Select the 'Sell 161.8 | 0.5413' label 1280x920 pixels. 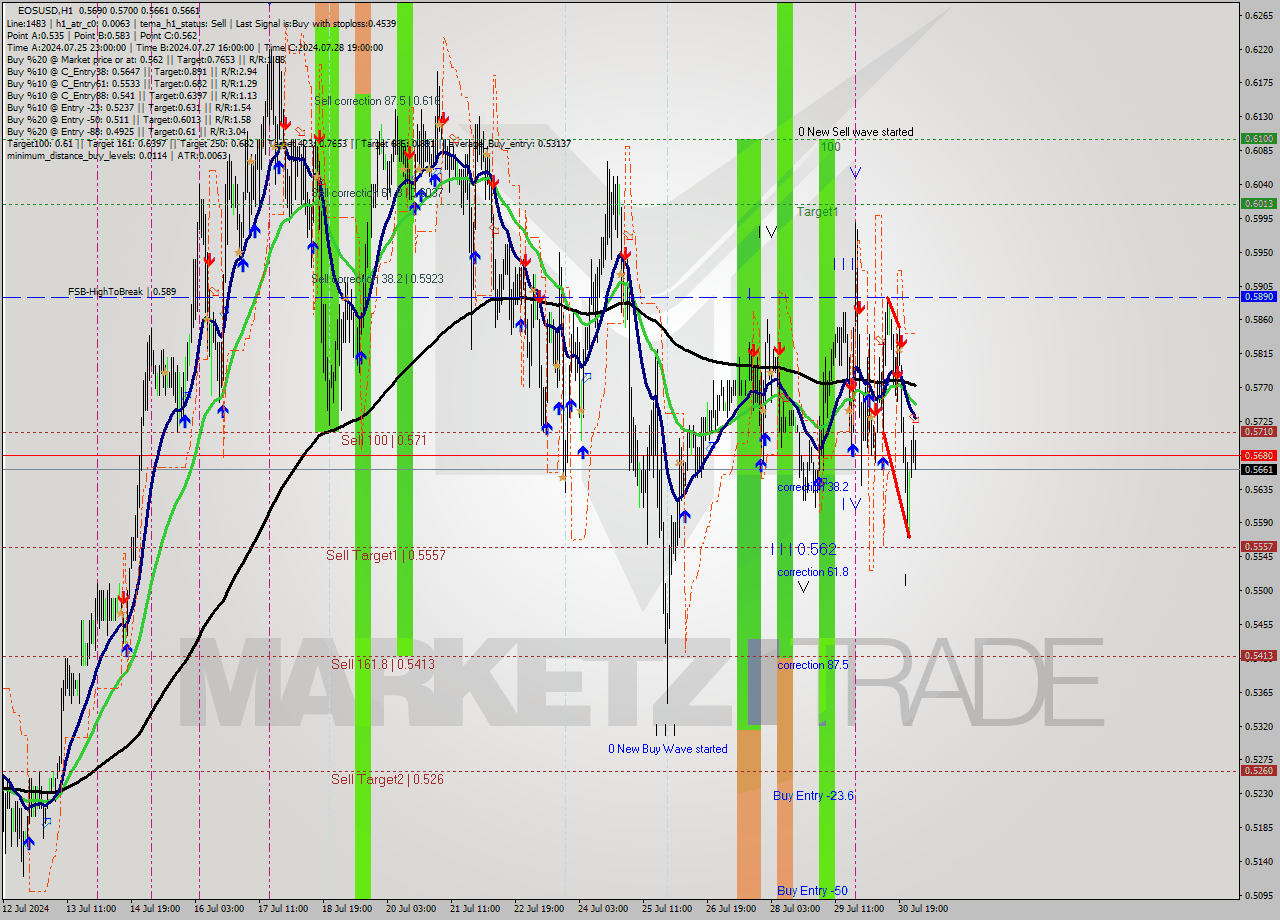(x=383, y=664)
